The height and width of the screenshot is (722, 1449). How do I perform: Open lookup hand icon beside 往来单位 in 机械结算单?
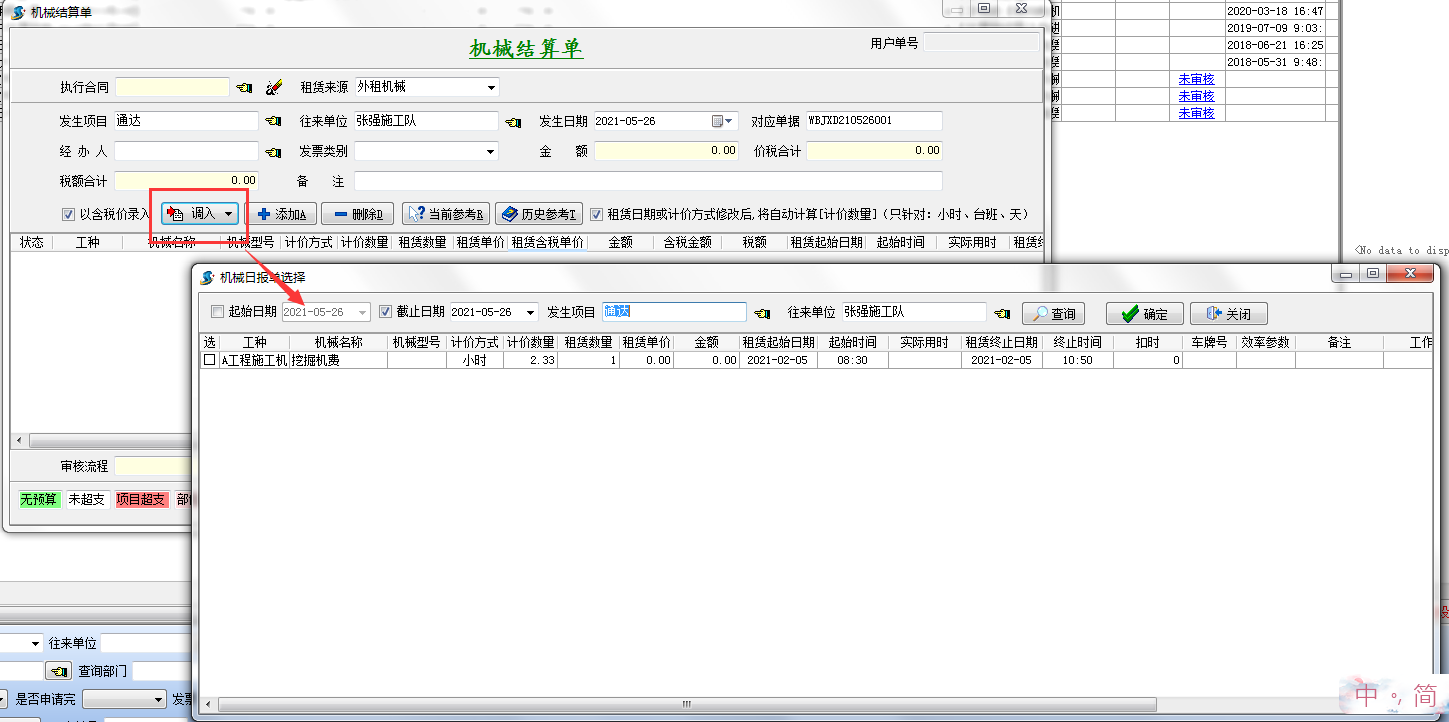coord(513,122)
